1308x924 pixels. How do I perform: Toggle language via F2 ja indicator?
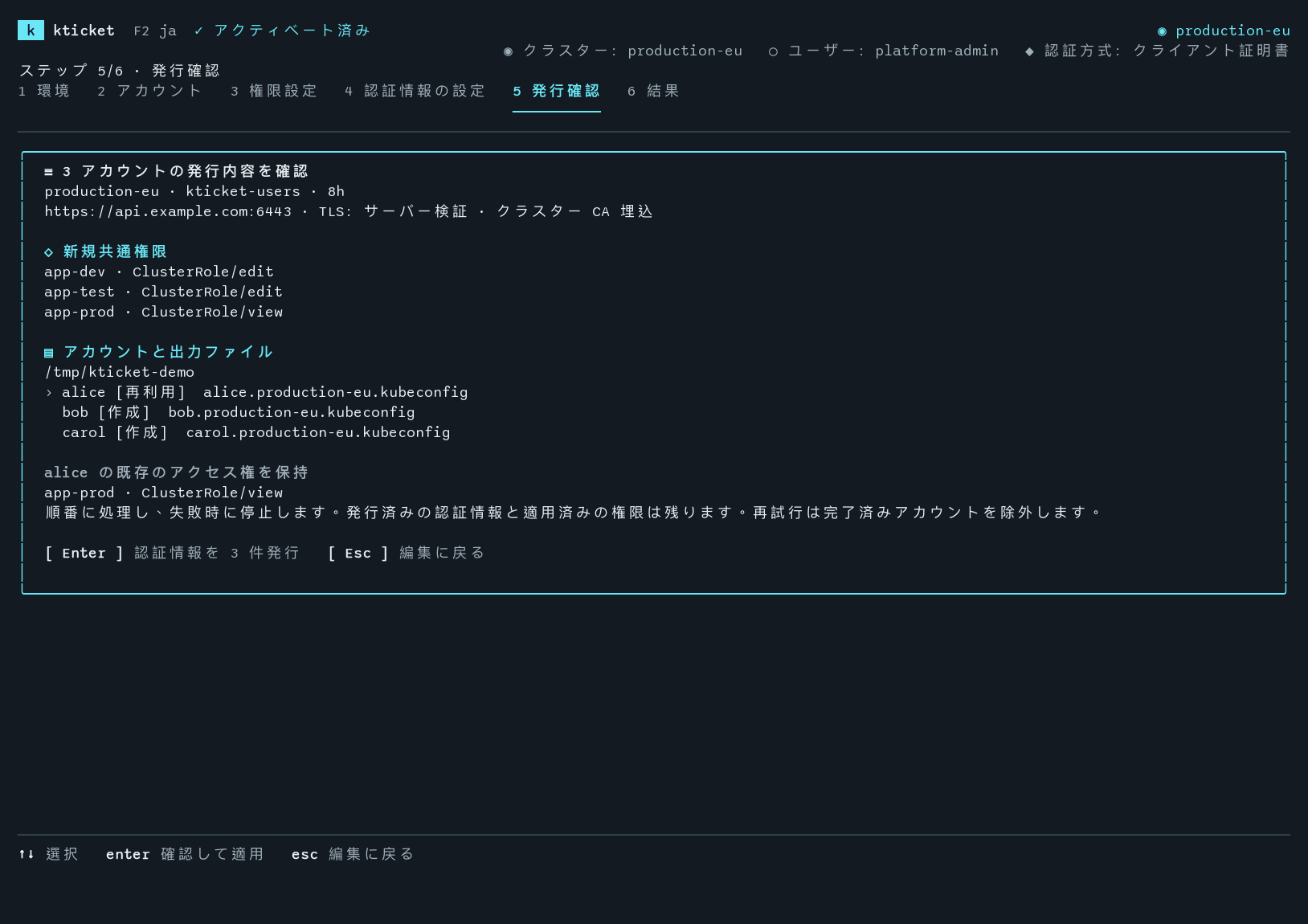tap(155, 31)
